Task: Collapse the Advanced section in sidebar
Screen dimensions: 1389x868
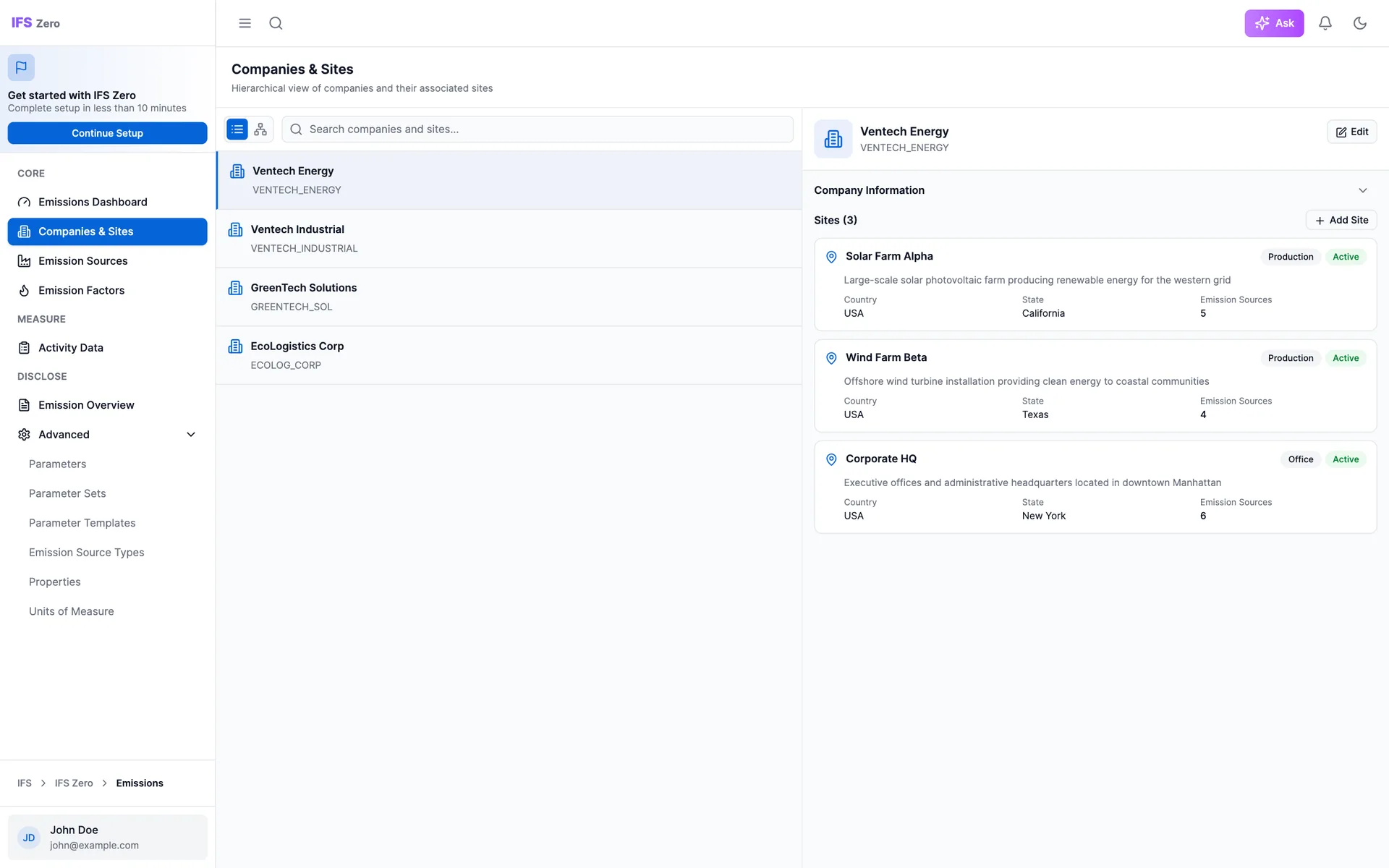Action: [191, 434]
